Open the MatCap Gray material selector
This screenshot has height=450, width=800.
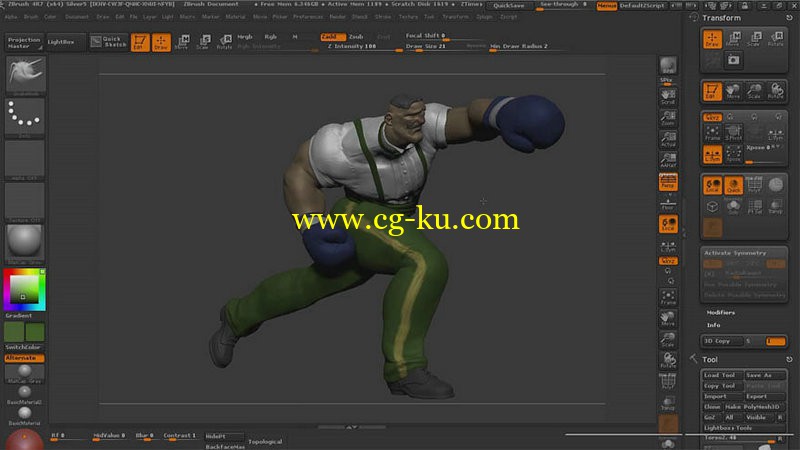coord(25,244)
